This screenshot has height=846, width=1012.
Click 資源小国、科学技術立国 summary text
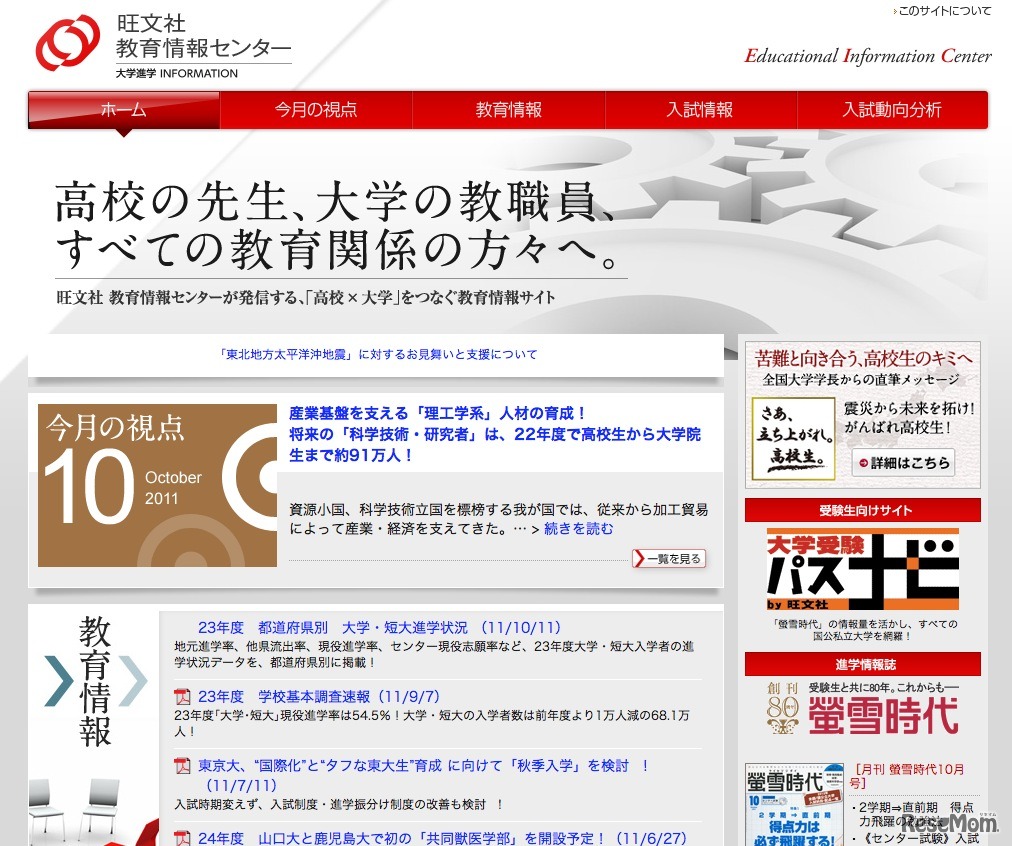click(498, 519)
